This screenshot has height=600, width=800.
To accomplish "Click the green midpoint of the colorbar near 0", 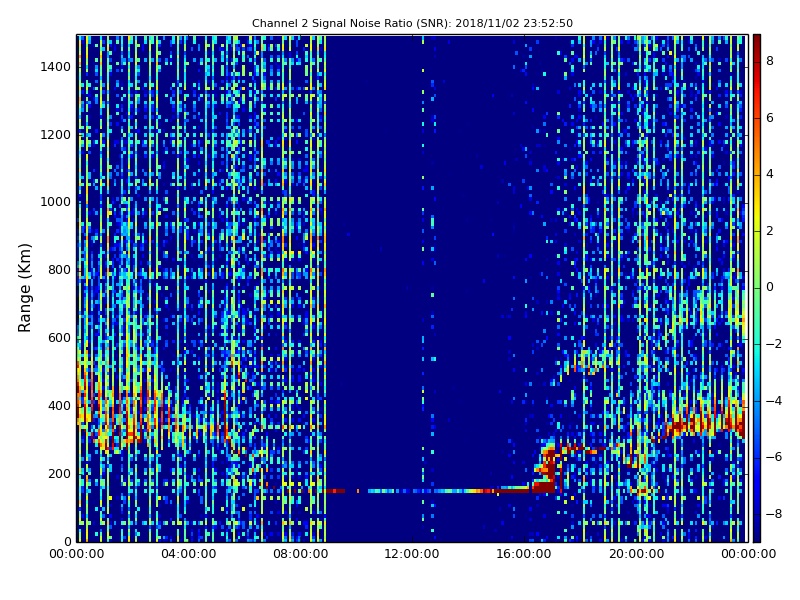I will [x=757, y=288].
